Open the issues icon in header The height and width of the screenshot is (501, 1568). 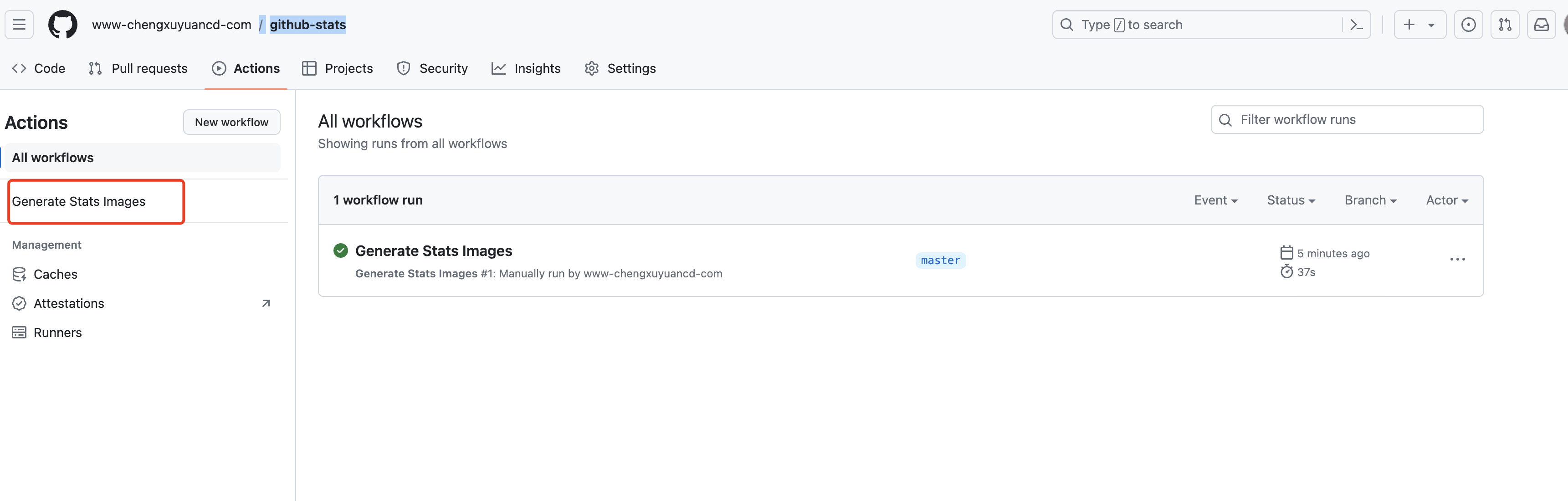click(1468, 25)
